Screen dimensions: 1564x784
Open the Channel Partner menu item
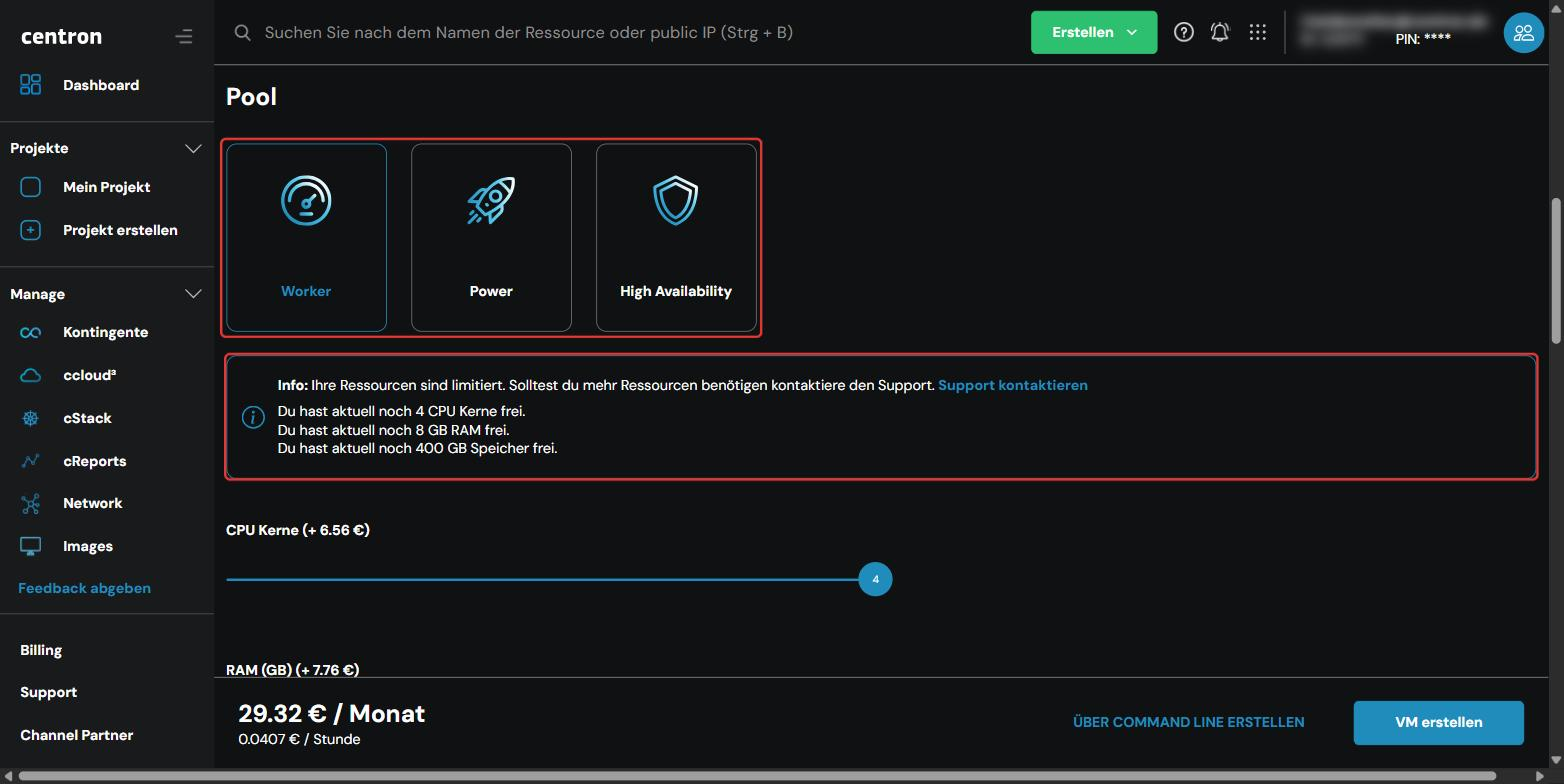[x=77, y=735]
